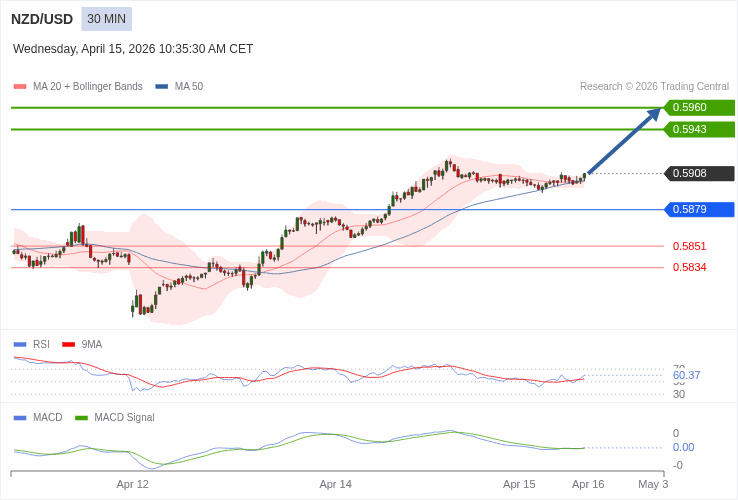Click the 0.5851 red support label

click(x=689, y=246)
